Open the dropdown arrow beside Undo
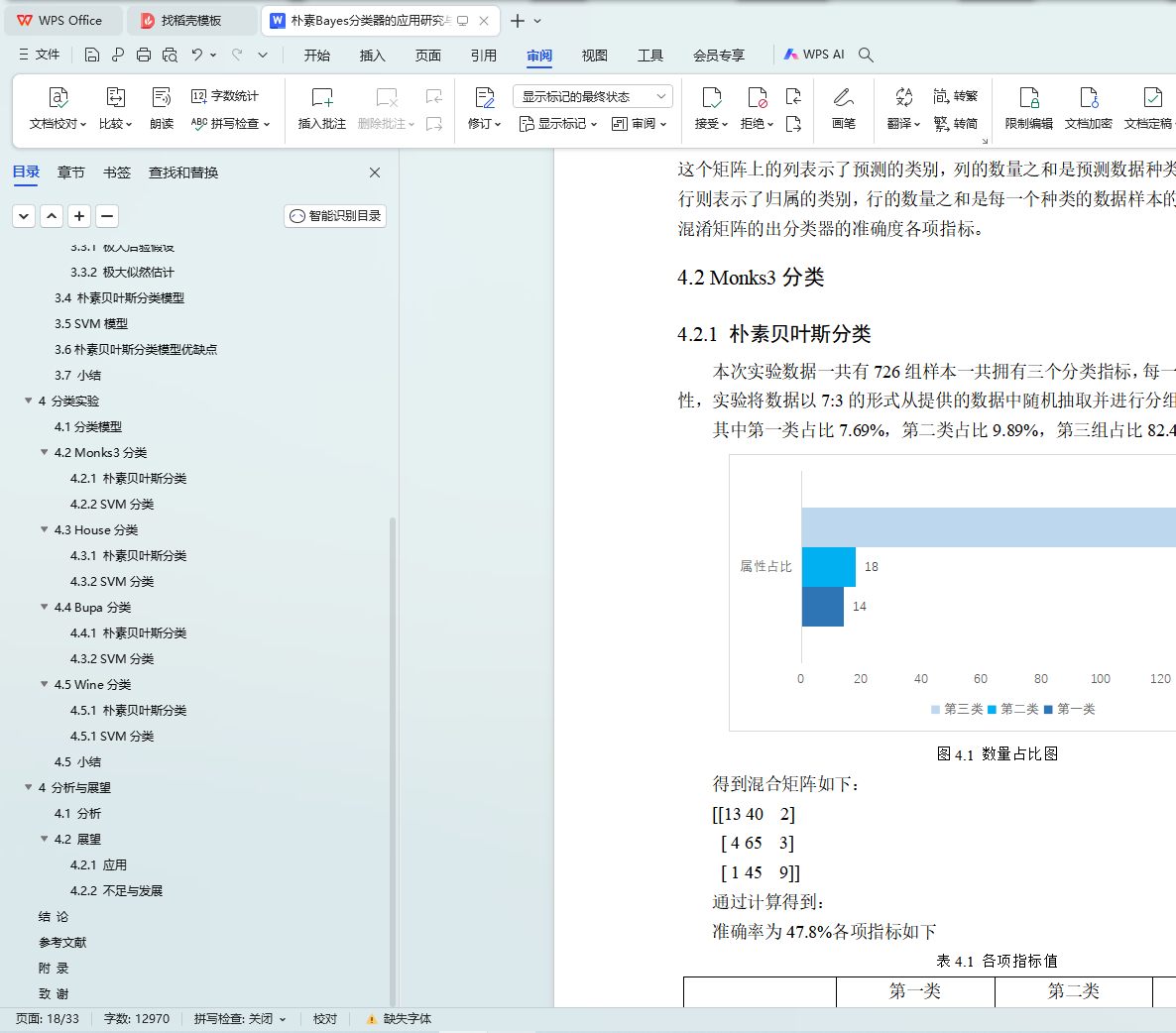The image size is (1176, 1033). pyautogui.click(x=214, y=55)
